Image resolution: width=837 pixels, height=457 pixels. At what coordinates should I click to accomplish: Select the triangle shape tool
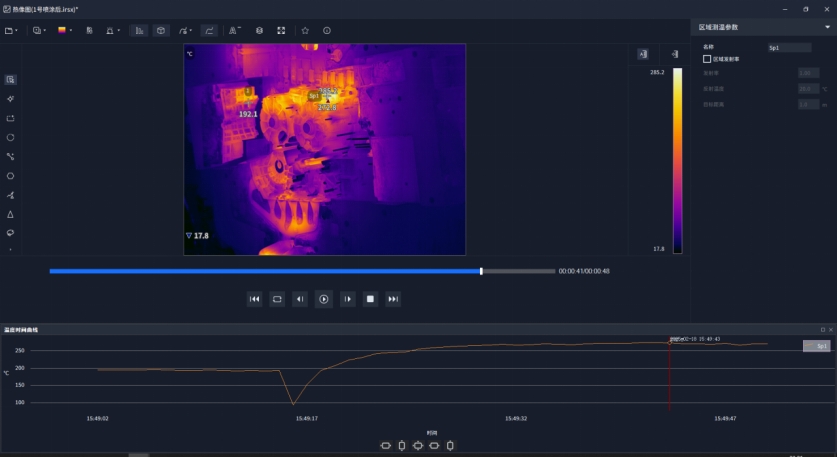tap(10, 214)
